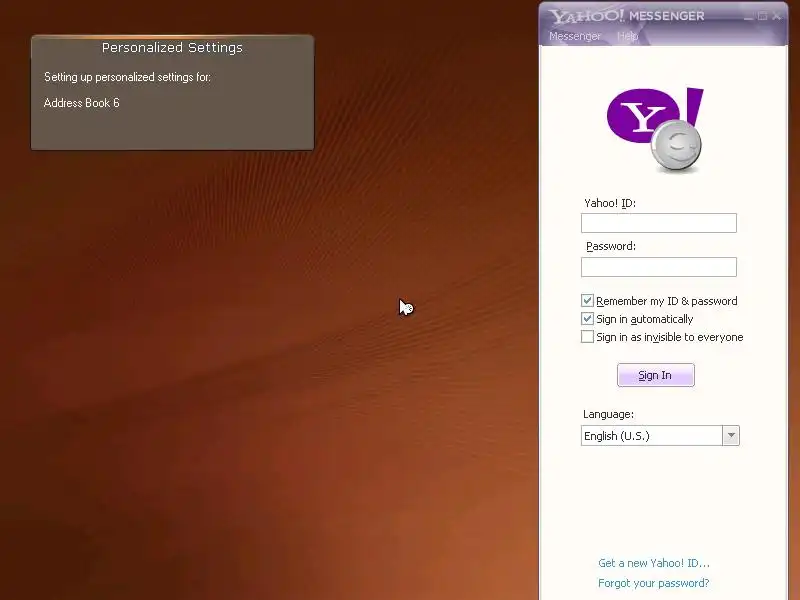800x600 pixels.
Task: Click the Password: label
Action: click(x=611, y=246)
